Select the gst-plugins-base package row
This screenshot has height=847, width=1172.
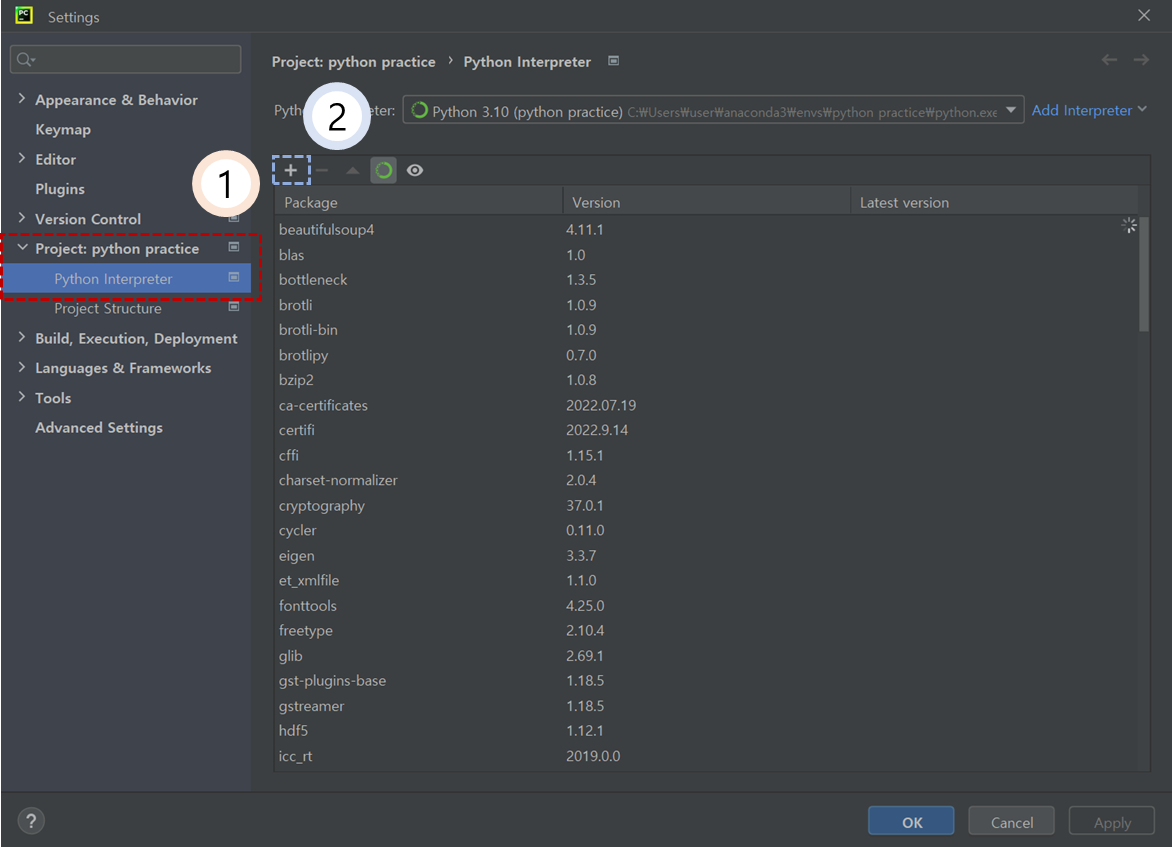point(706,680)
